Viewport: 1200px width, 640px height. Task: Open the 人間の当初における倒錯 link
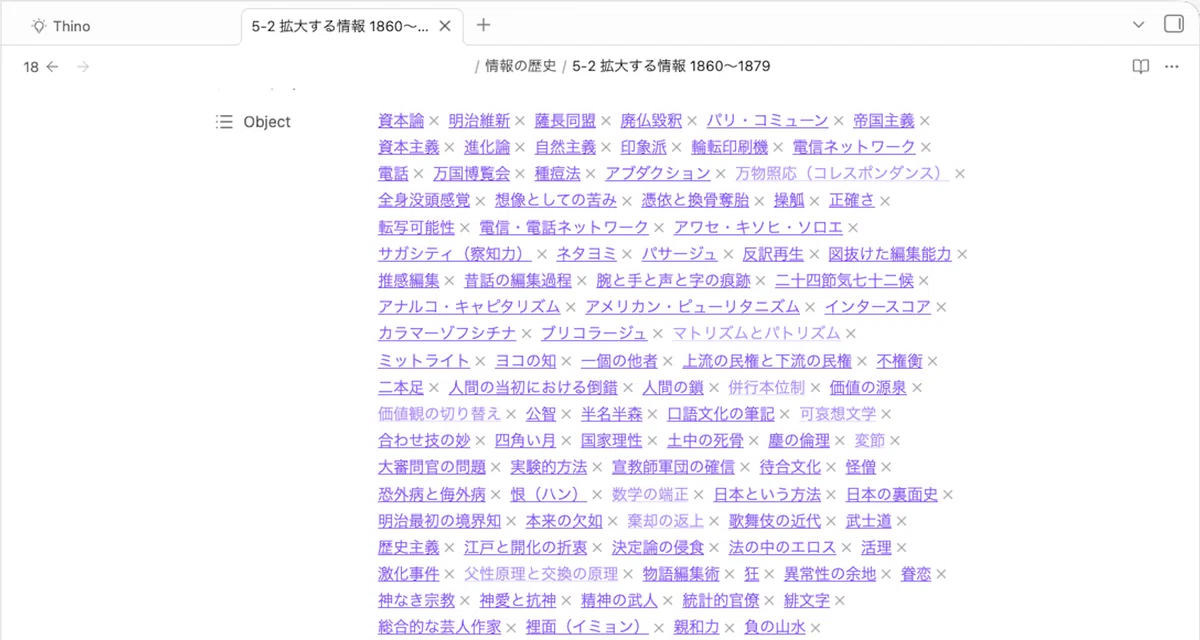point(533,387)
